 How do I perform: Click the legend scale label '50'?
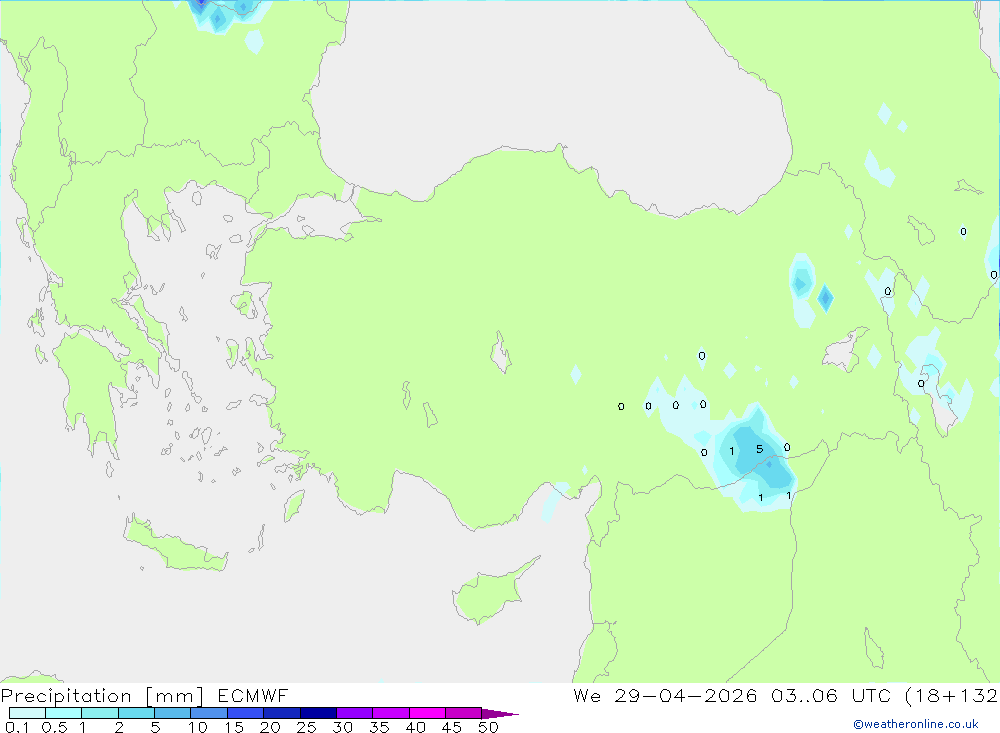[488, 727]
